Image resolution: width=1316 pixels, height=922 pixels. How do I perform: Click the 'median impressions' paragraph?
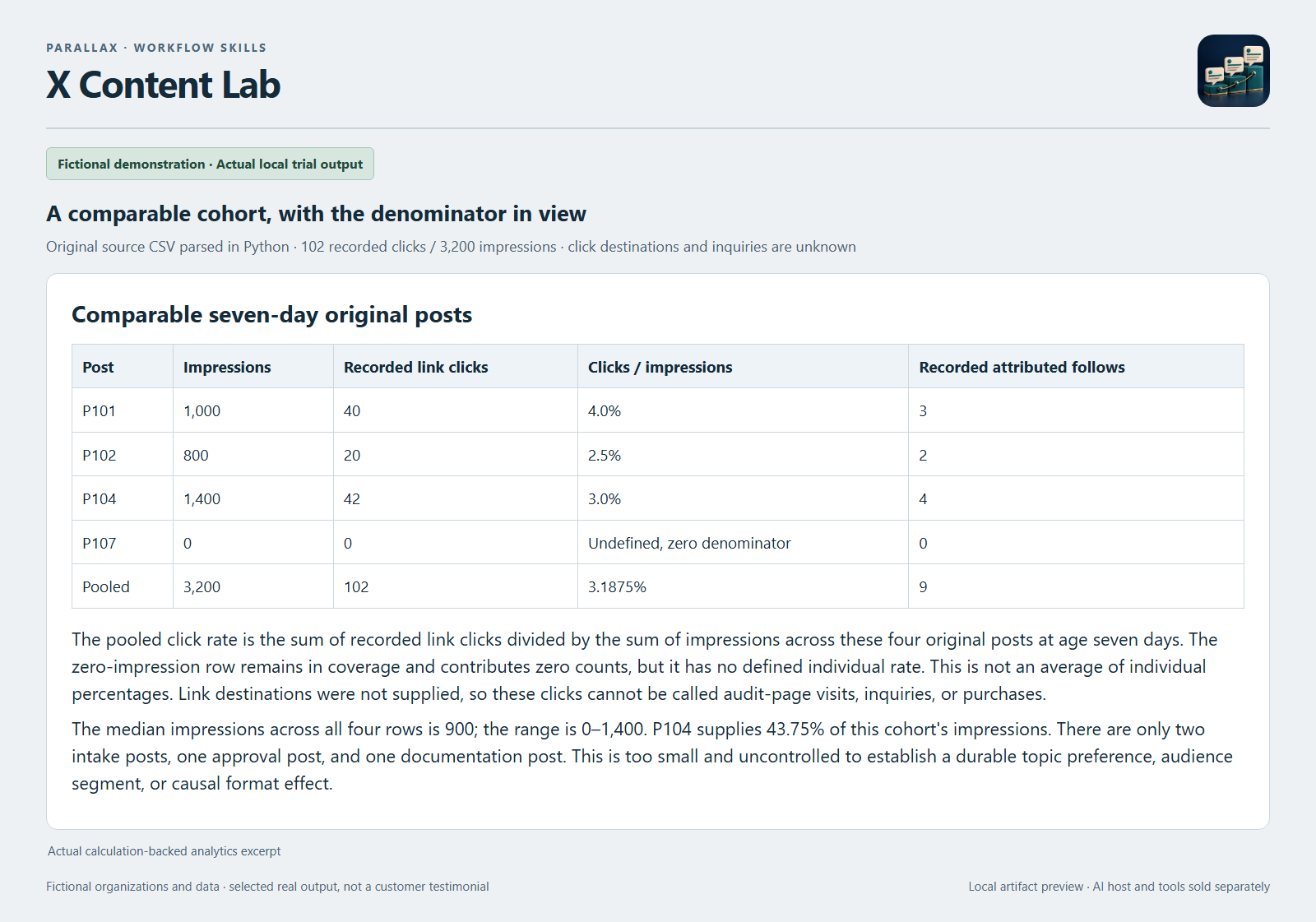652,756
